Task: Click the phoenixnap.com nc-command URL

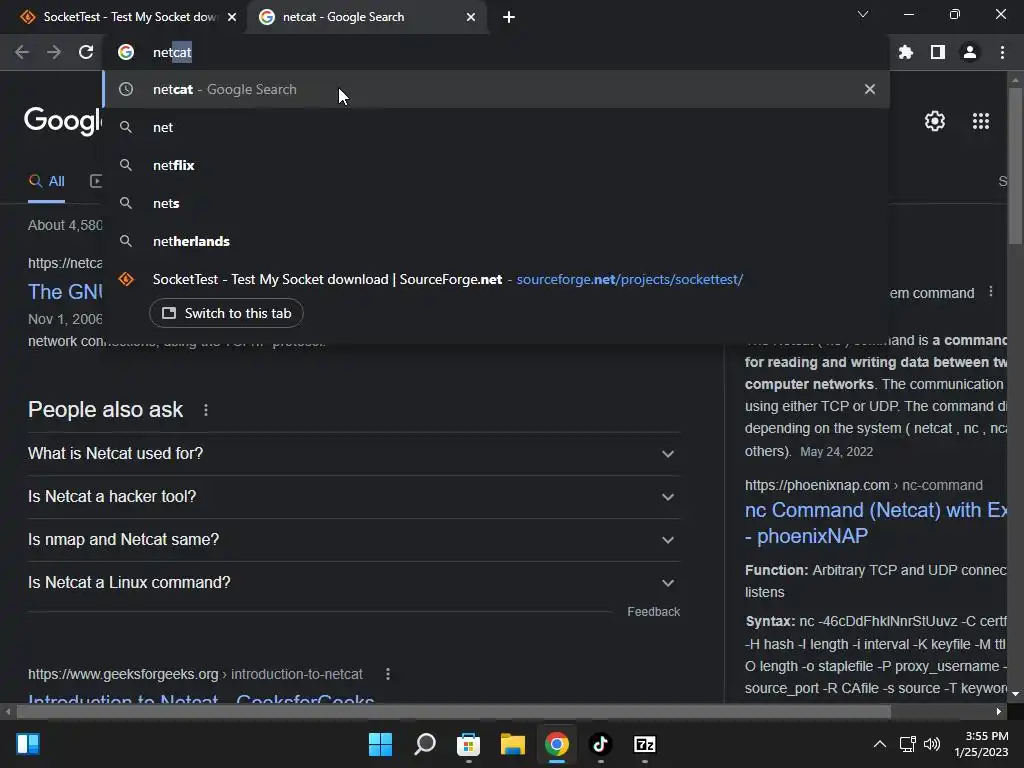Action: [x=863, y=485]
